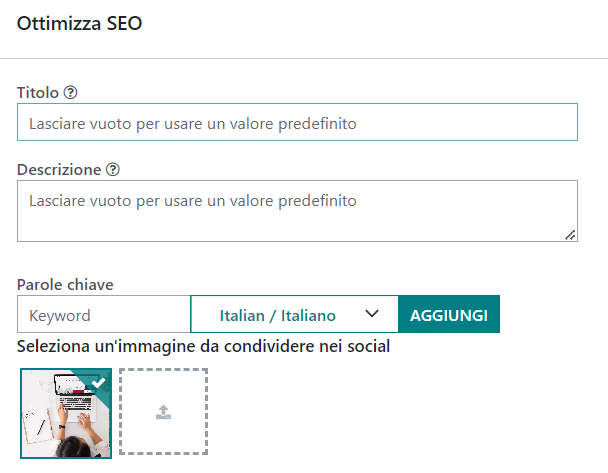Click the dashed upload image box

coord(163,411)
